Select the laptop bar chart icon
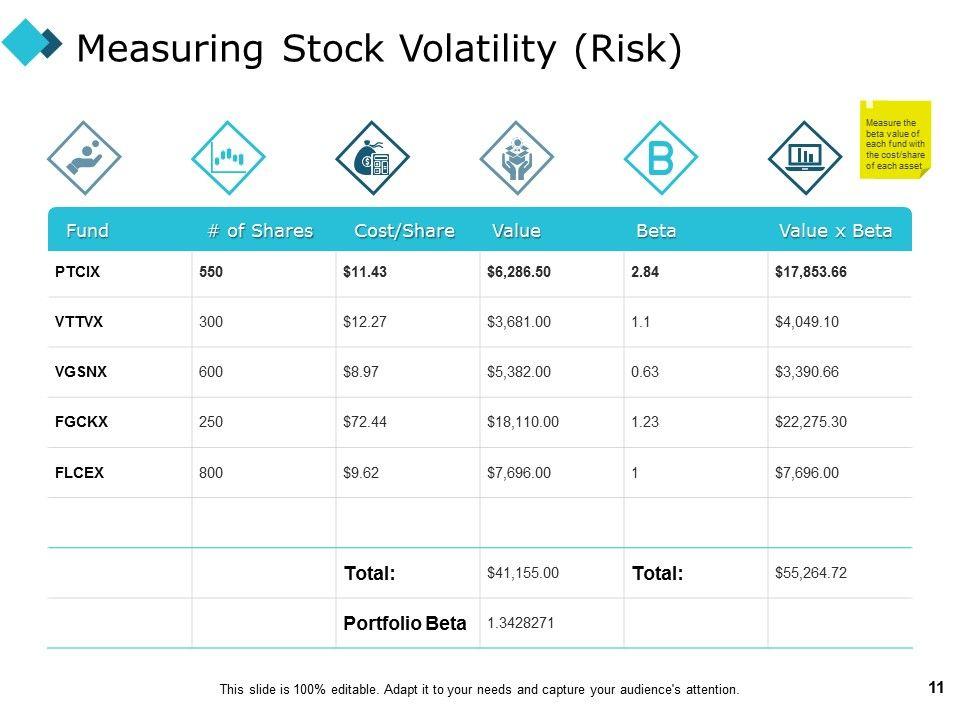Screen dimensions: 960x720 tap(804, 158)
